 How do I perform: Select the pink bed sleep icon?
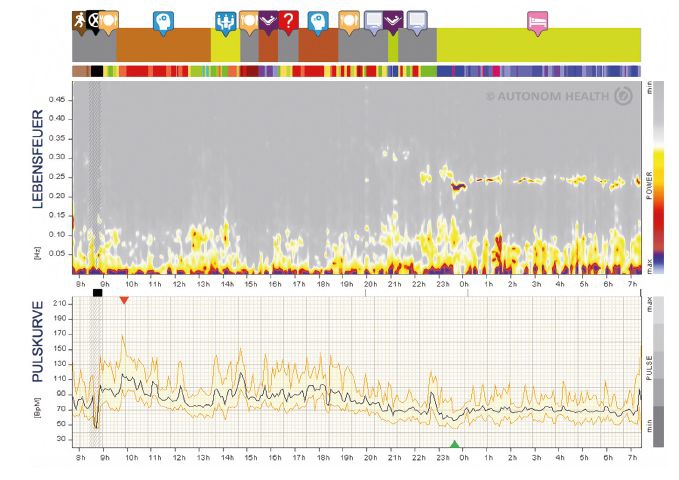point(538,19)
